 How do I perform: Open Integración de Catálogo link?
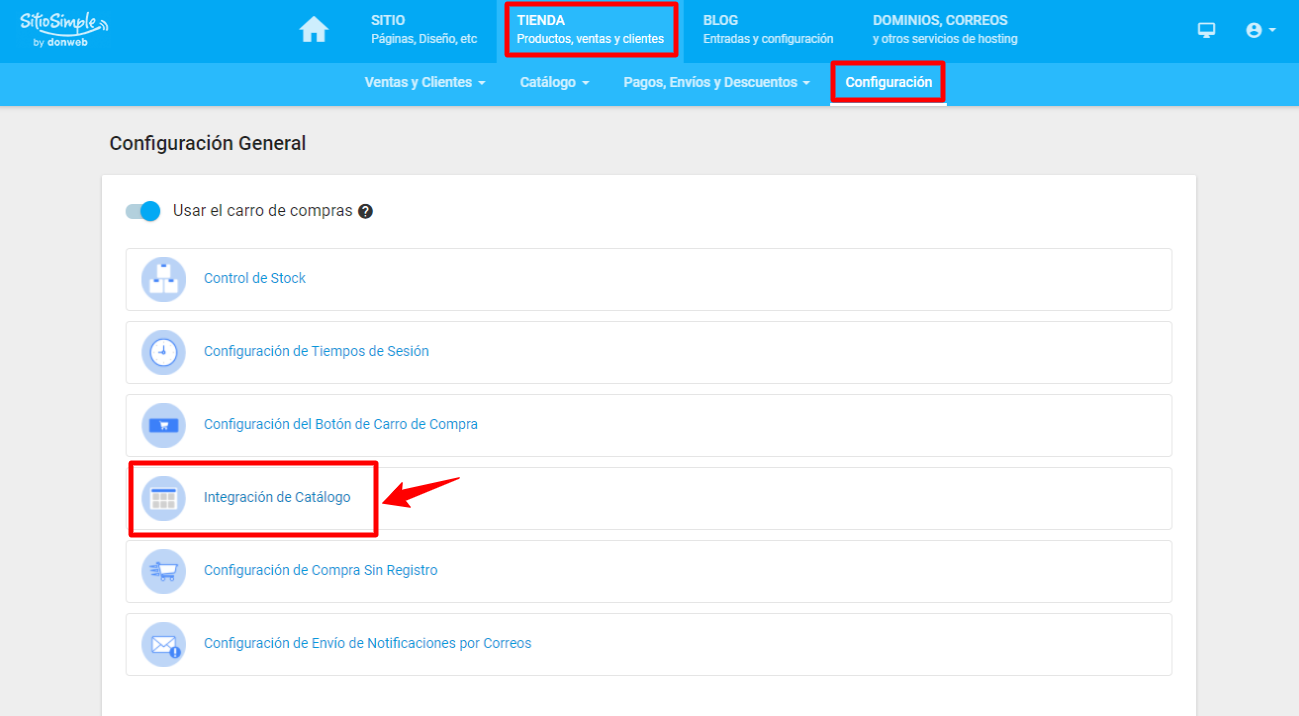tap(277, 497)
